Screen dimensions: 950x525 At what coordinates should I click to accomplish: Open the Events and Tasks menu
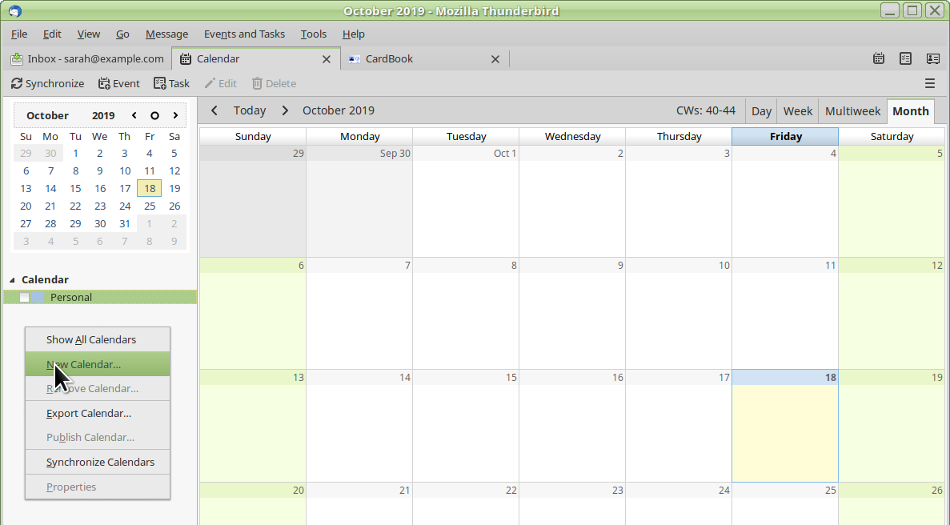coord(244,34)
